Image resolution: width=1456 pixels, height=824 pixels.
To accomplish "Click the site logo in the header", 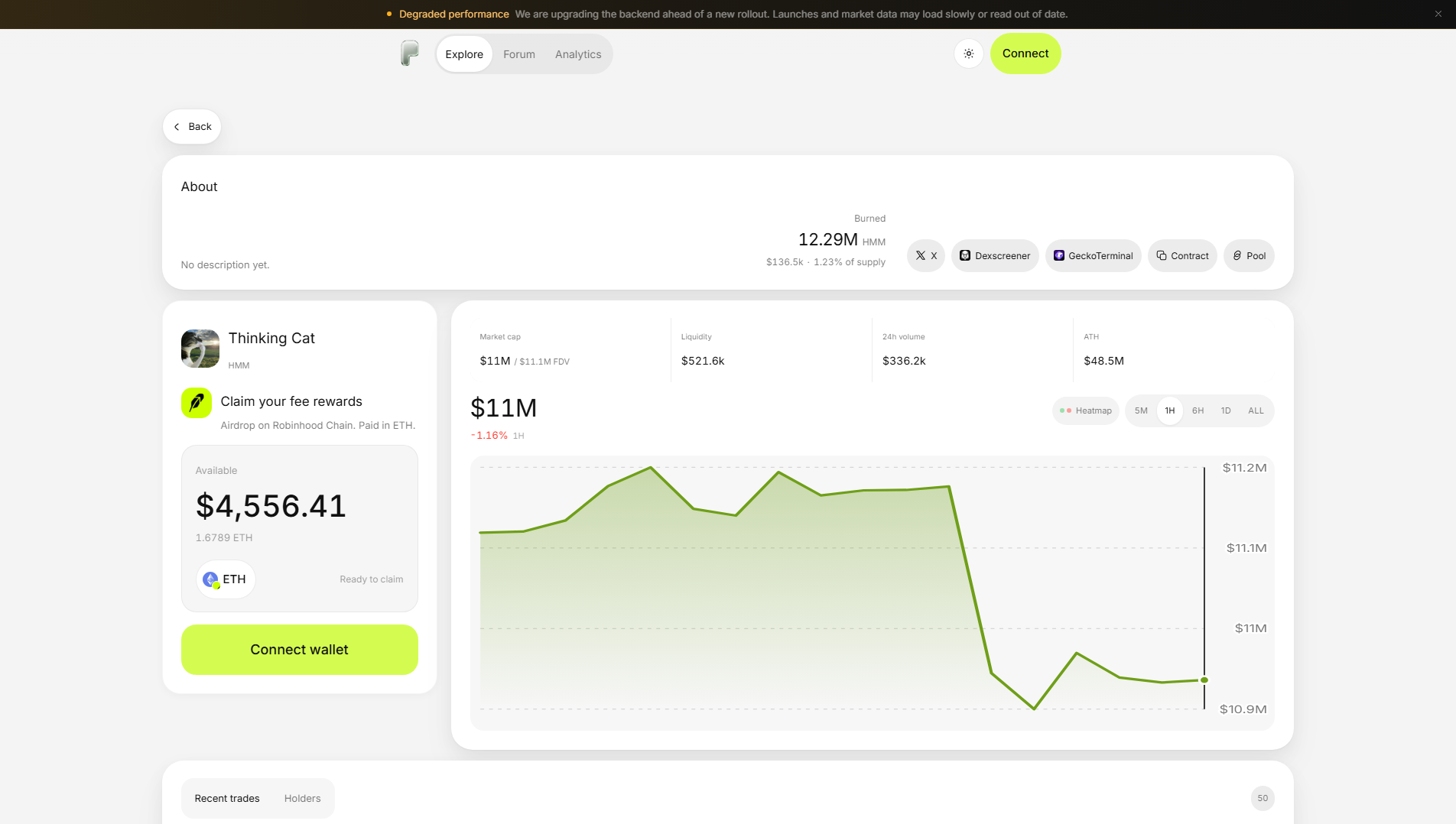I will click(410, 54).
